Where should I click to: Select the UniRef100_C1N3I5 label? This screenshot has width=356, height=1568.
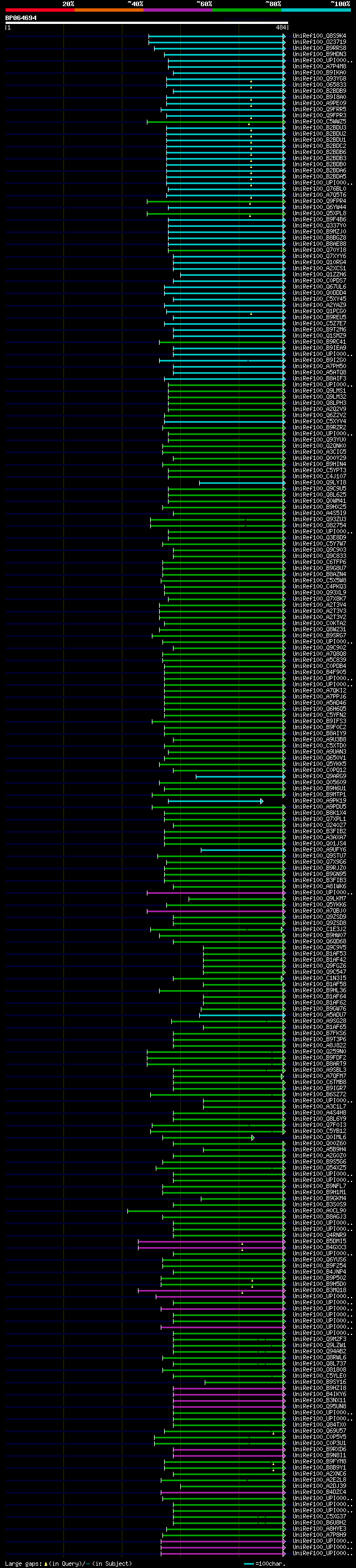319,978
